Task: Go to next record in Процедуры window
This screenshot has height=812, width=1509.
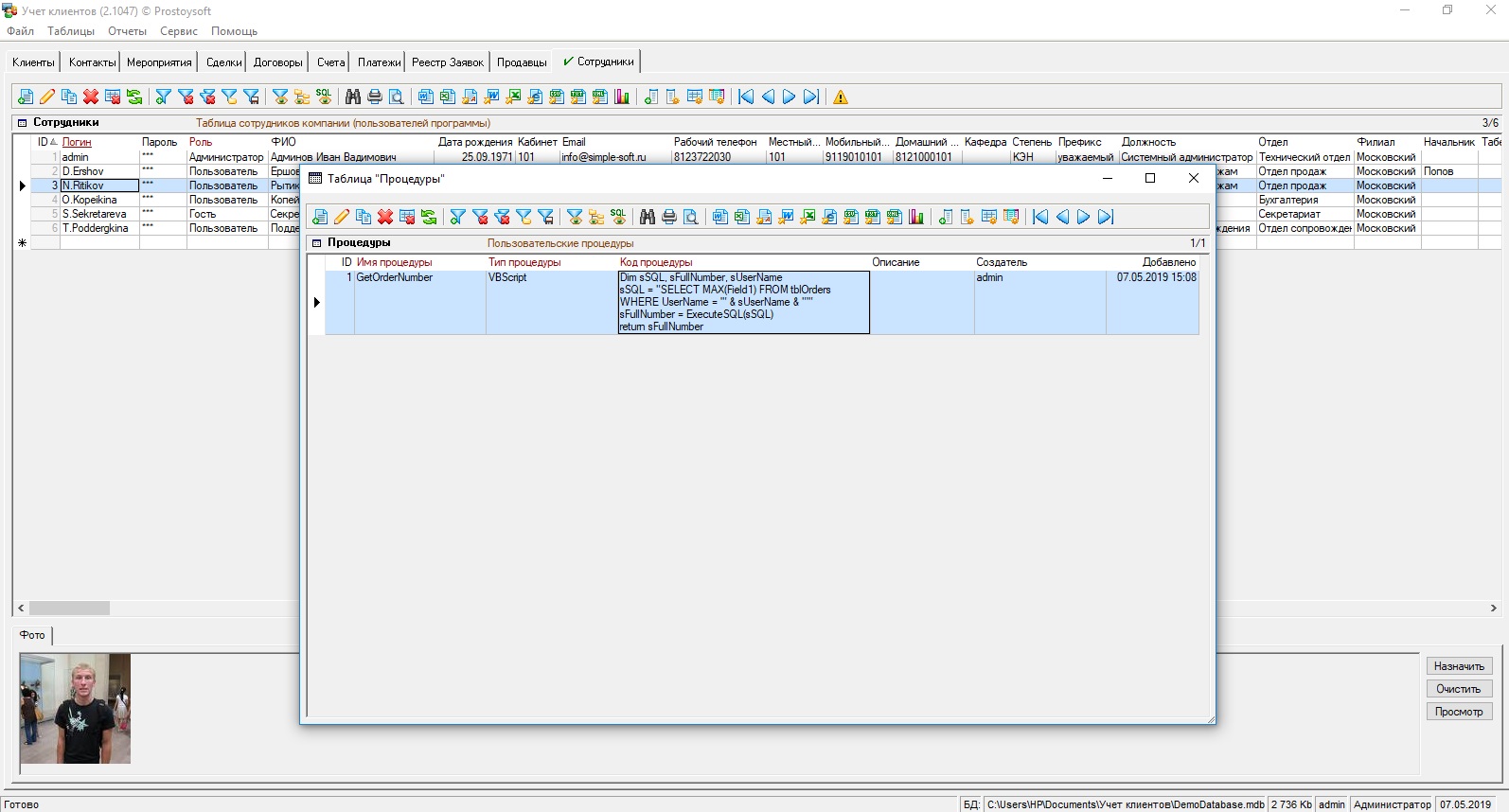Action: [x=1084, y=217]
